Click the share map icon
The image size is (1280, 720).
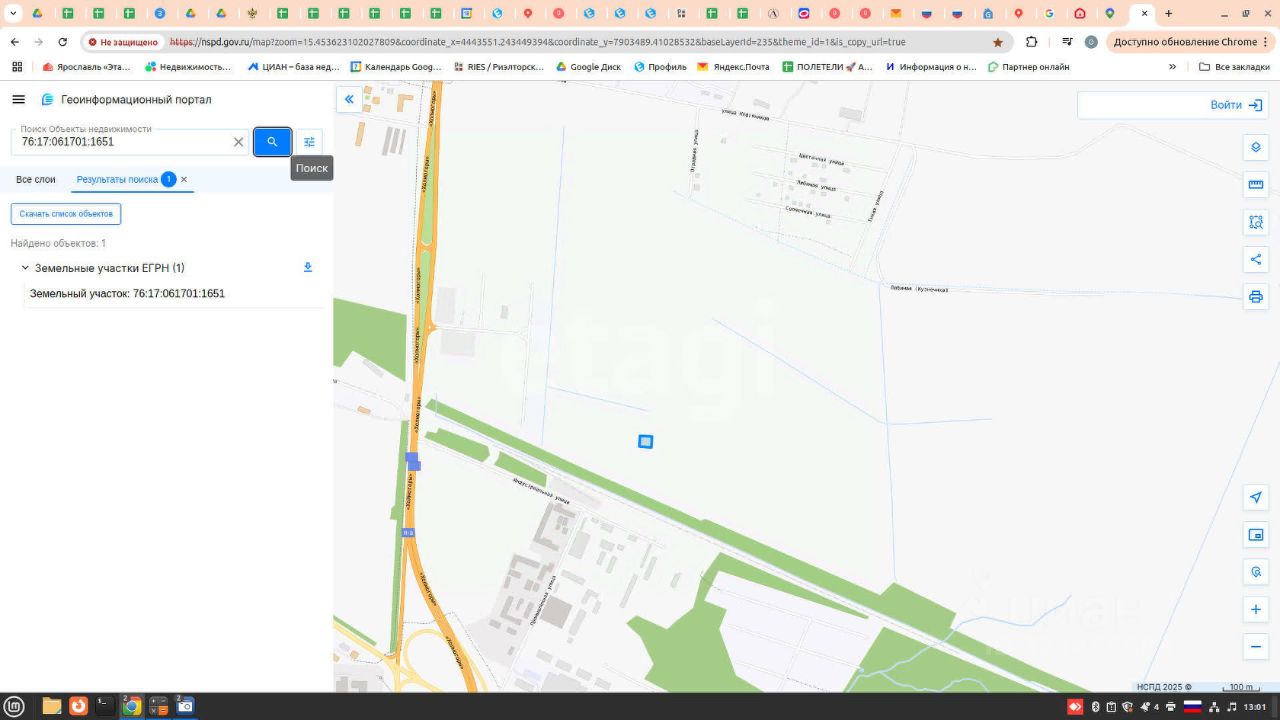[1256, 260]
